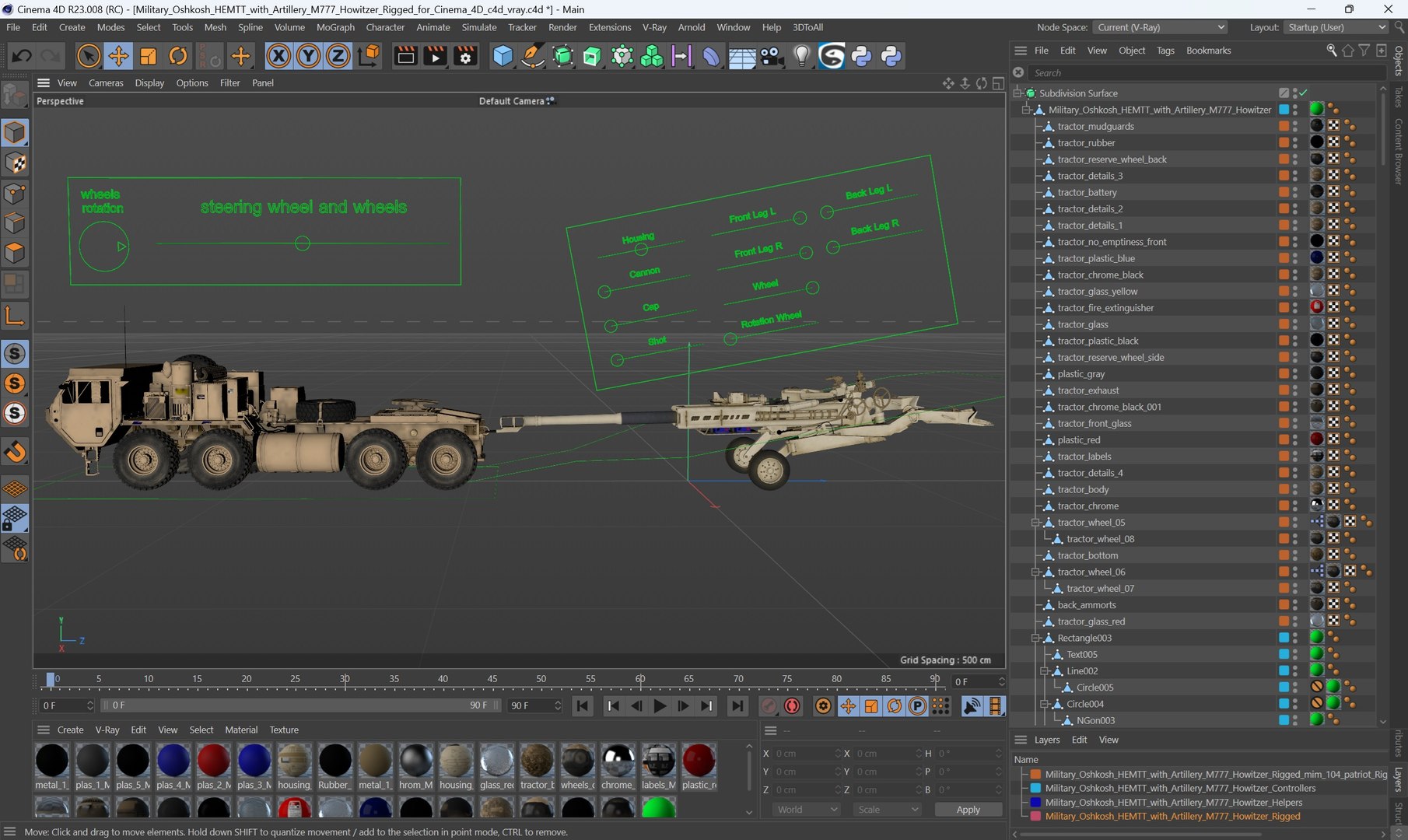Collapse the Line002 hierarchy
Viewport: 1408px width, 840px height.
point(1045,671)
